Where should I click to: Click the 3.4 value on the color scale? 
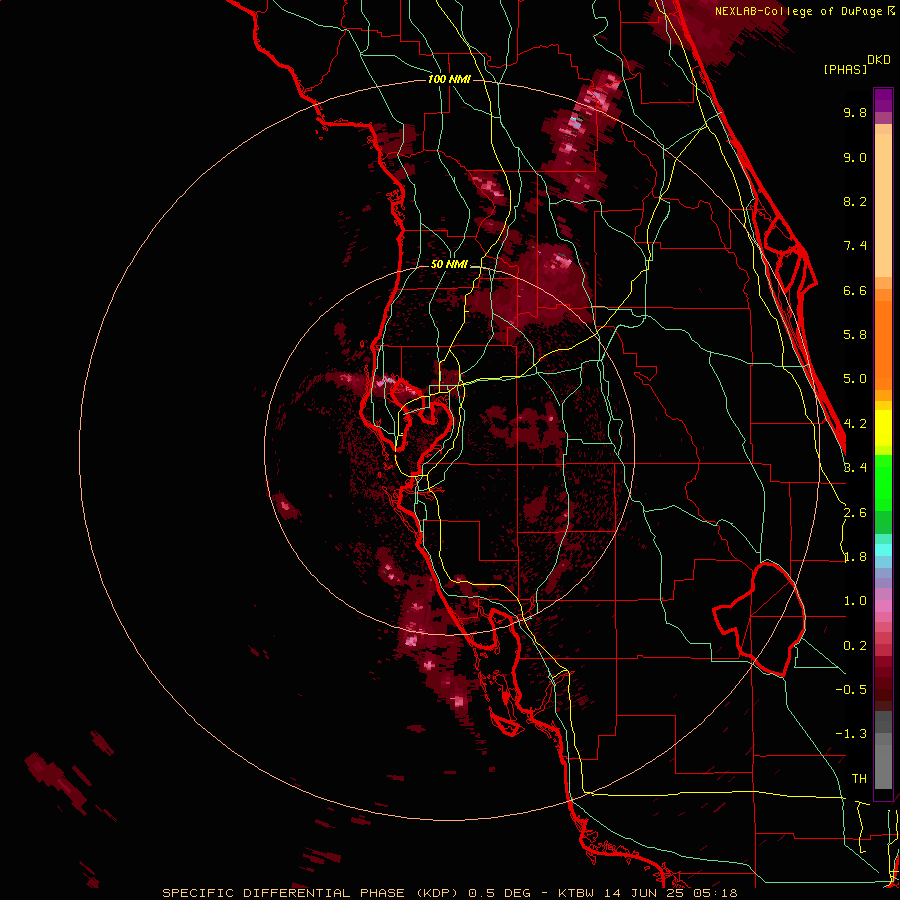tap(855, 468)
